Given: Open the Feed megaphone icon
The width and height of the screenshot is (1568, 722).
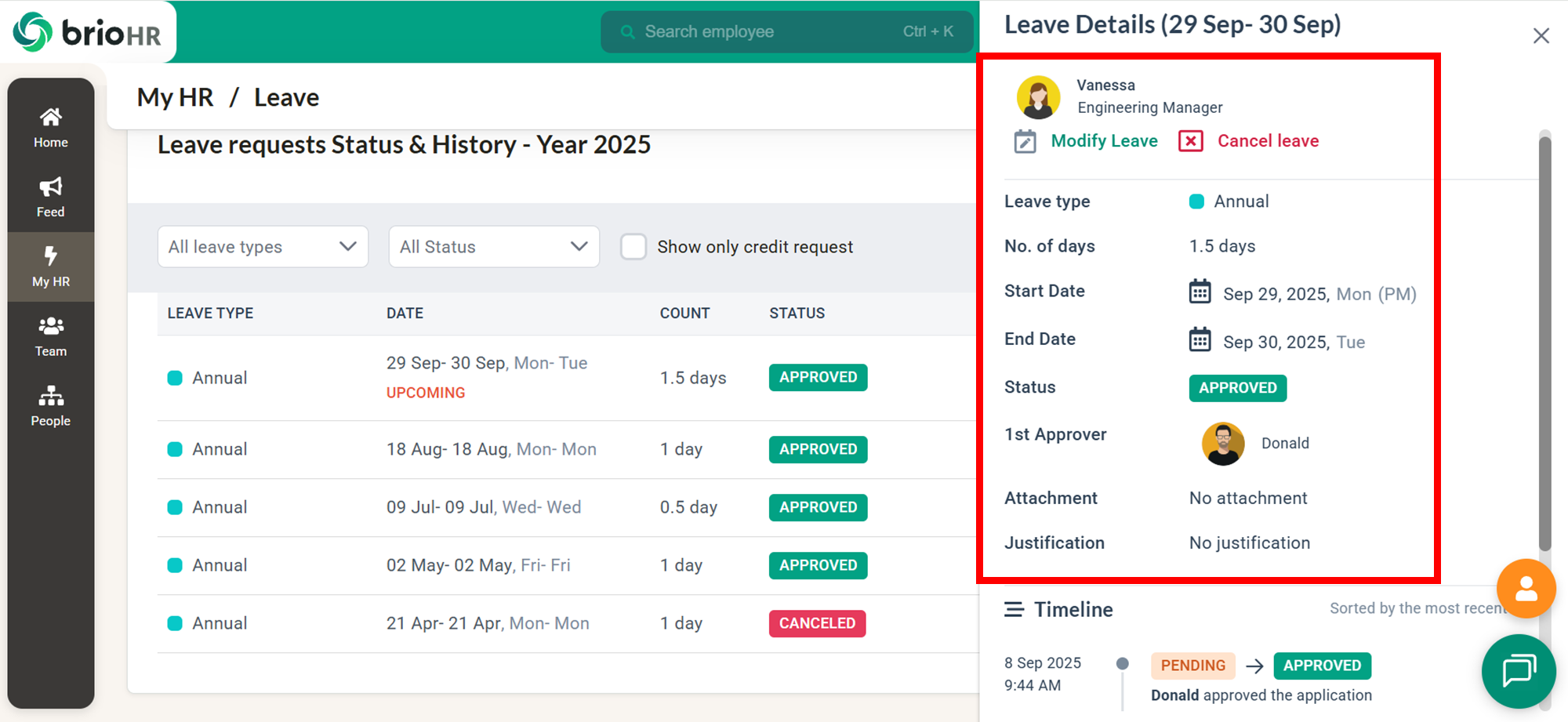Looking at the screenshot, I should pyautogui.click(x=51, y=187).
